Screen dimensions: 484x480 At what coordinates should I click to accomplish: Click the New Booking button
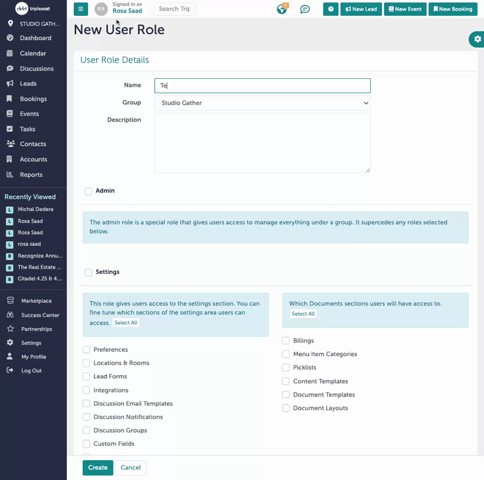click(x=453, y=9)
